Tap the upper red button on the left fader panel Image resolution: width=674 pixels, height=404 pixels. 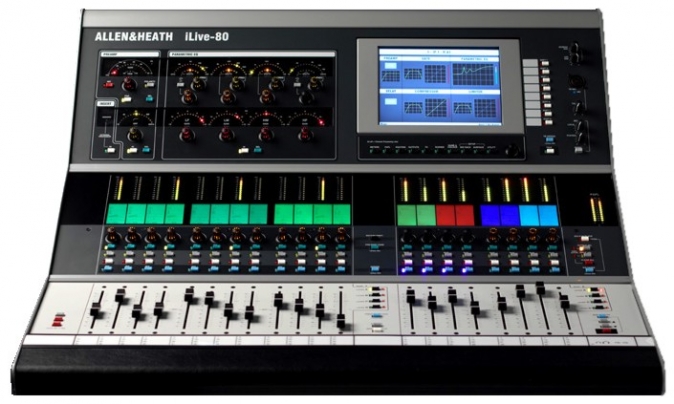[x=59, y=319]
